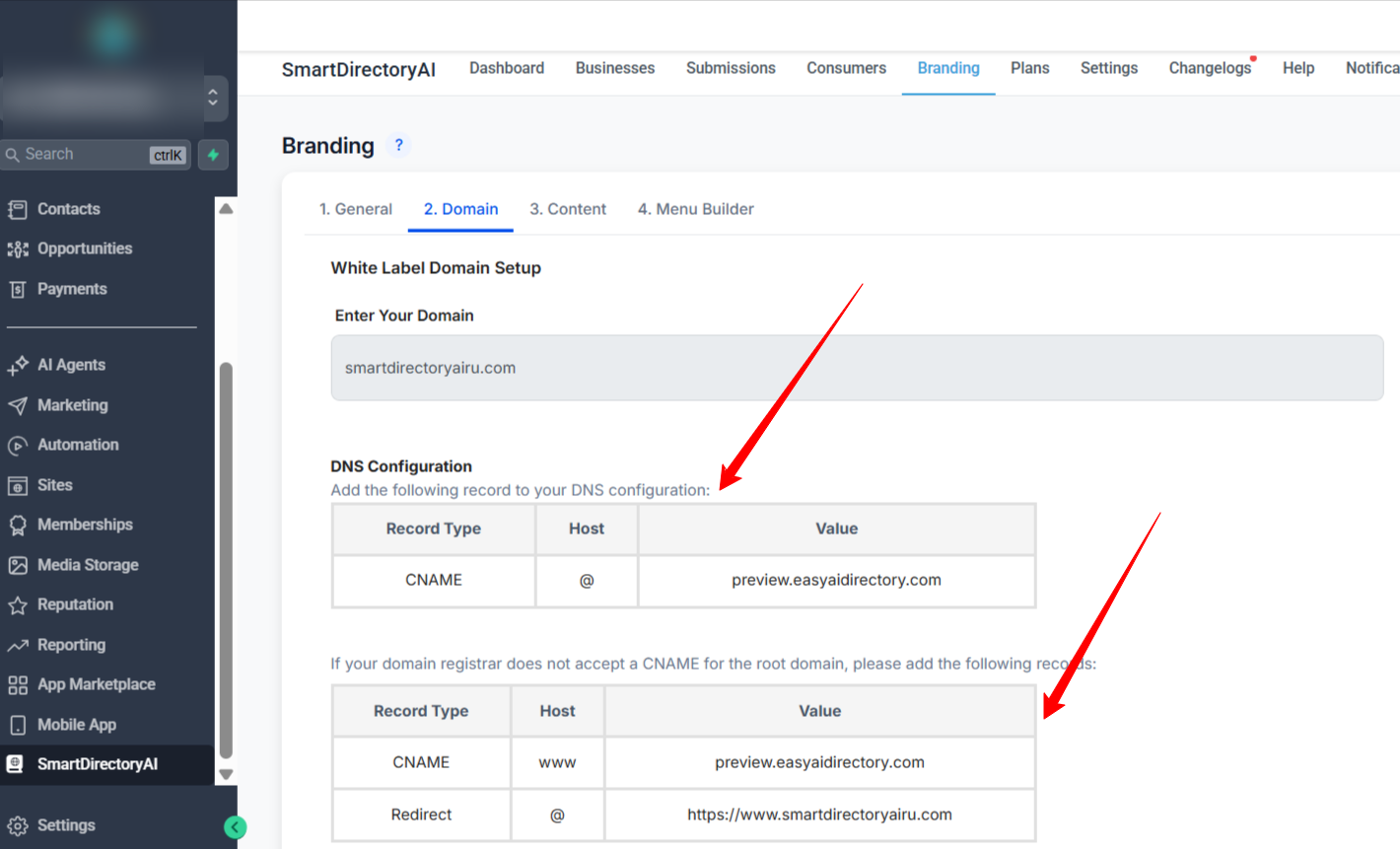The image size is (1400, 849).
Task: Open the Plans tab
Action: [x=1030, y=68]
